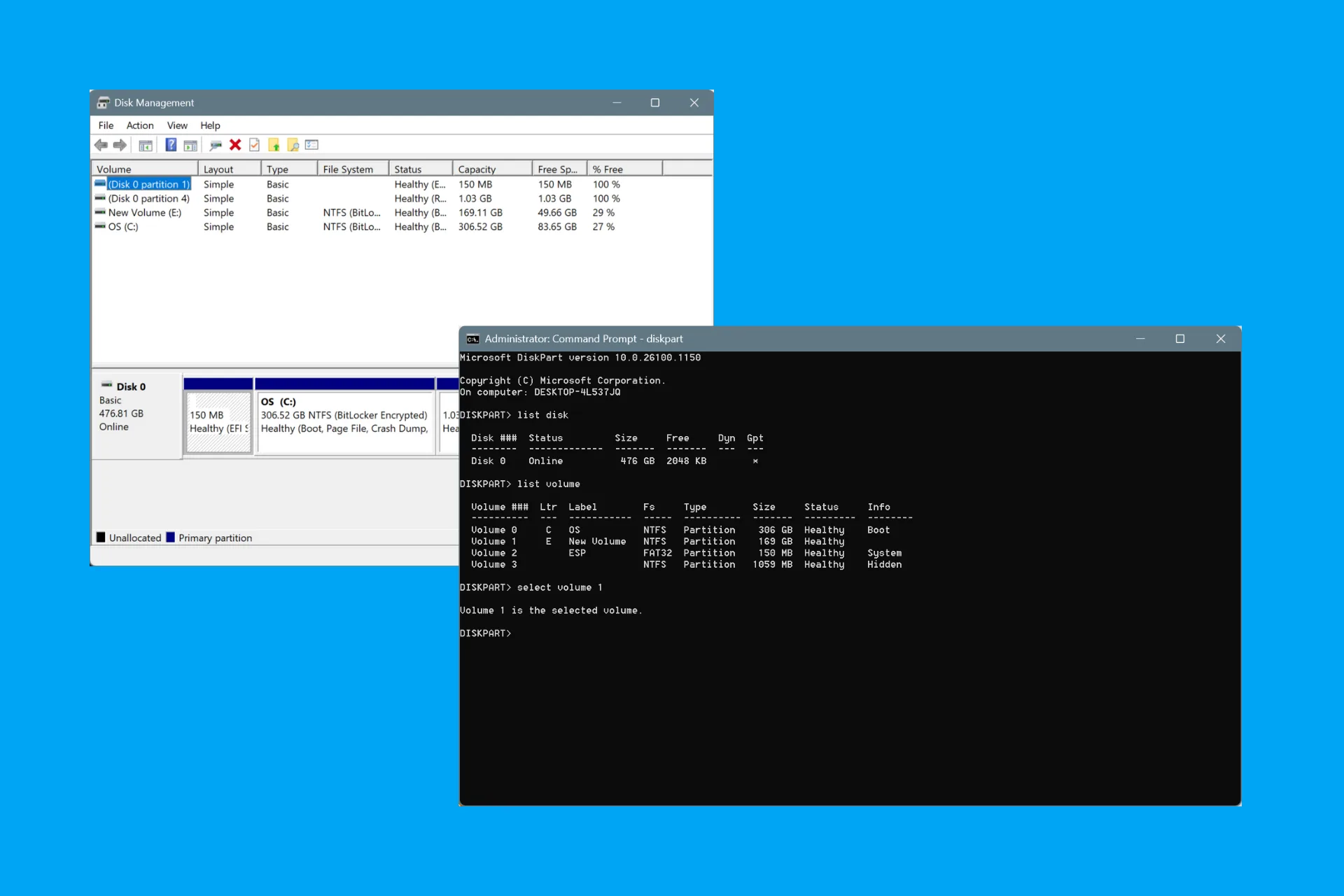Viewport: 1344px width, 896px height.
Task: Toggle the console tree pane icon
Action: point(146,145)
